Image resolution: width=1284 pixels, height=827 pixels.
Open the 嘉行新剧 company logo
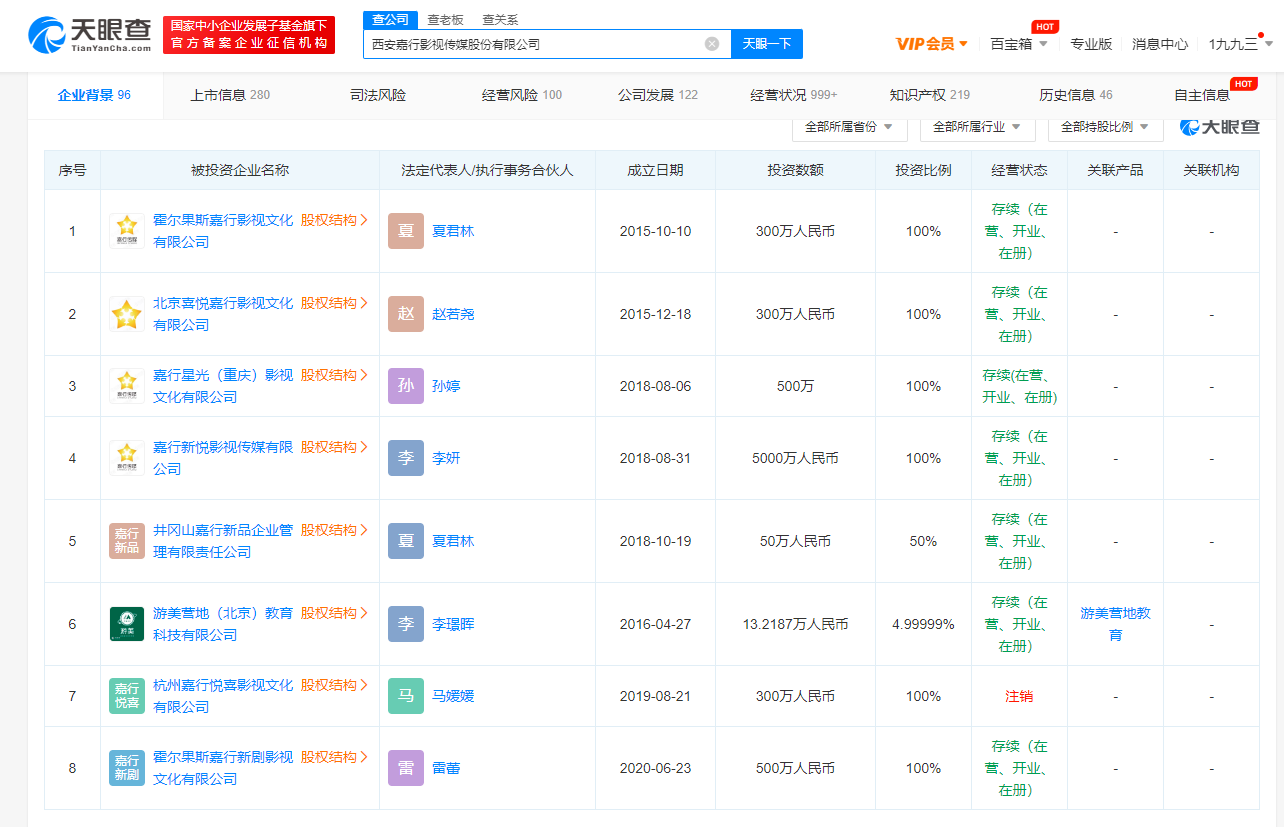pos(127,768)
